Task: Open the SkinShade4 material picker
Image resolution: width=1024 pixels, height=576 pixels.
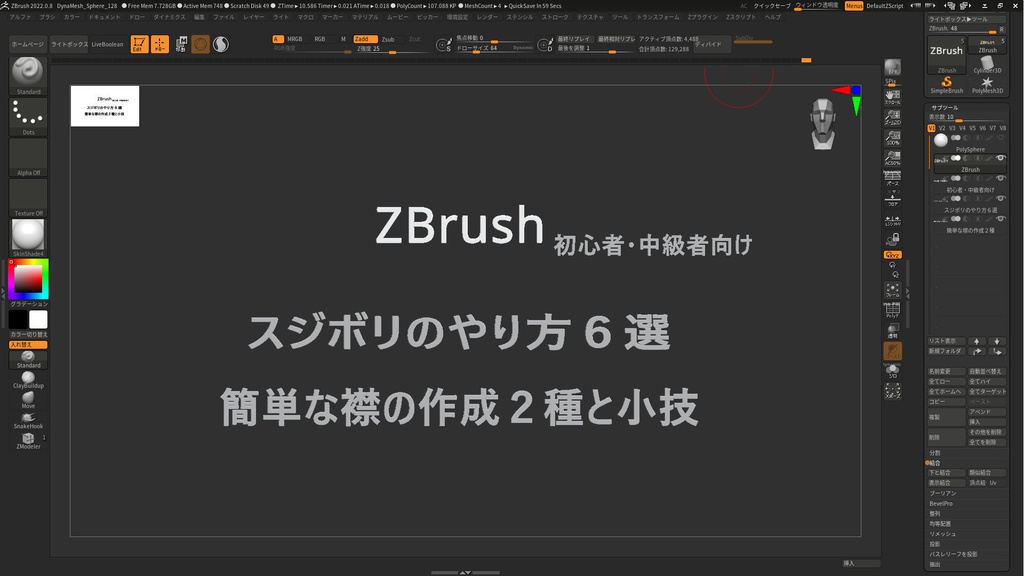Action: point(28,238)
